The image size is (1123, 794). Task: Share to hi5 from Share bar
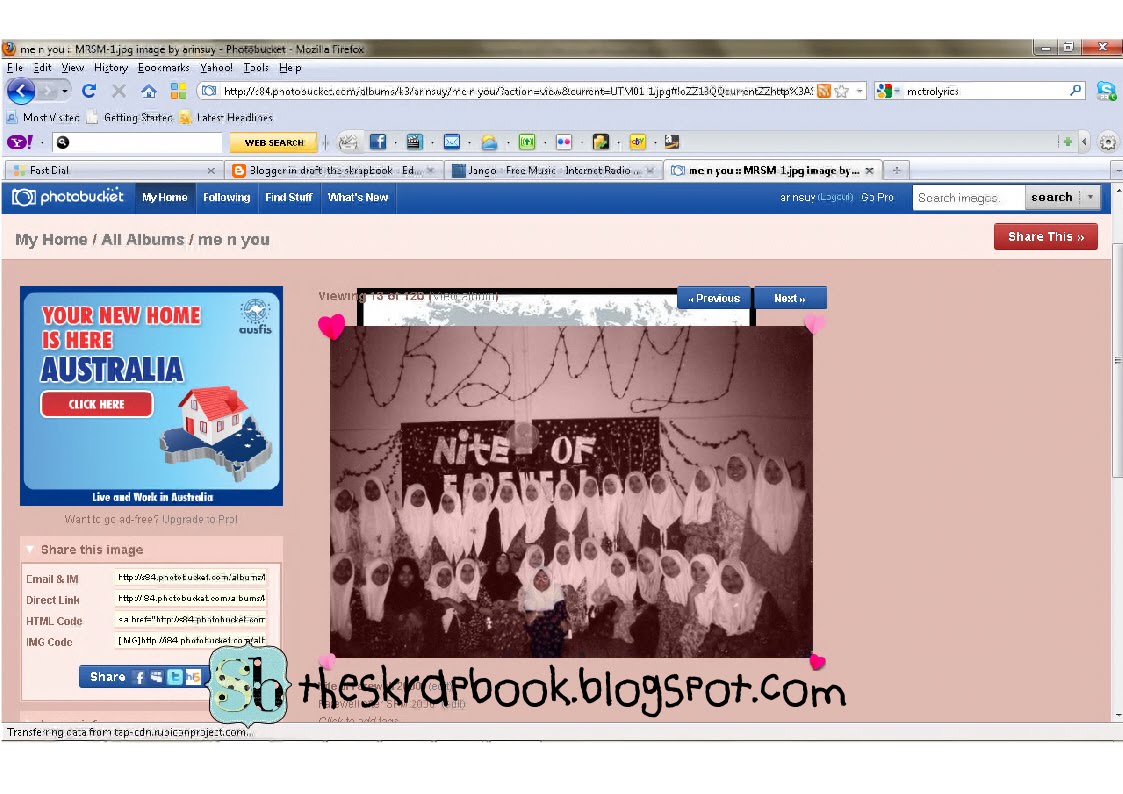pyautogui.click(x=193, y=677)
